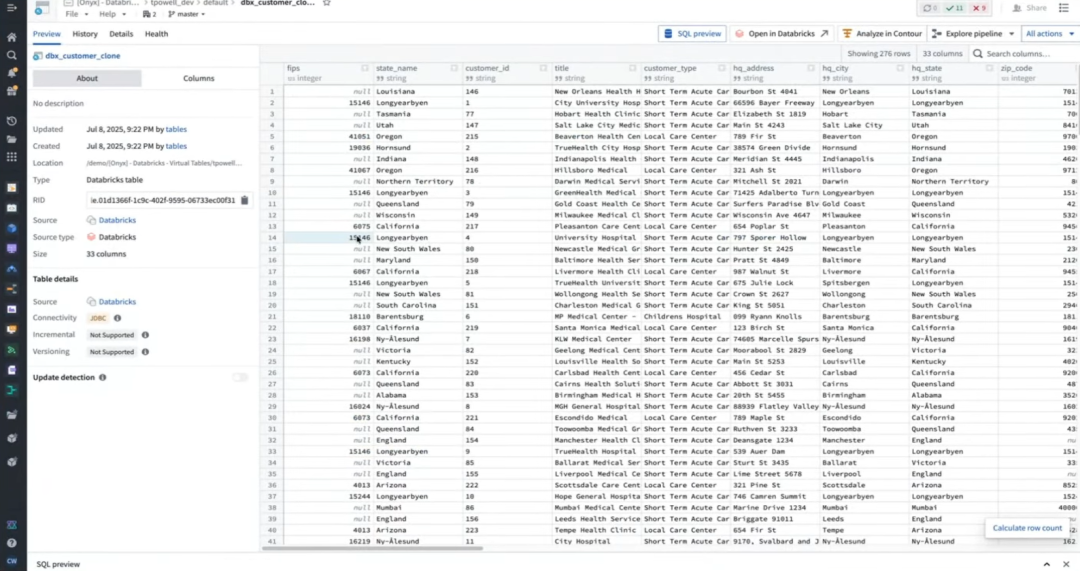The image size is (1080, 571).
Task: Click the horizontal table scrollbar
Action: tap(372, 548)
